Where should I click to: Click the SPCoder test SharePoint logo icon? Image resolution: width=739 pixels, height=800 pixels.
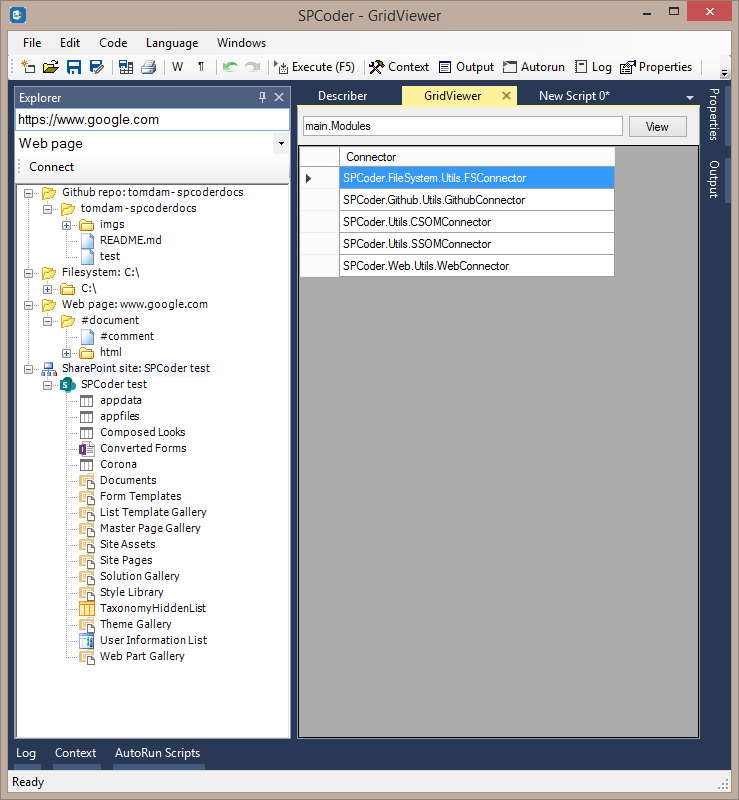pos(68,385)
